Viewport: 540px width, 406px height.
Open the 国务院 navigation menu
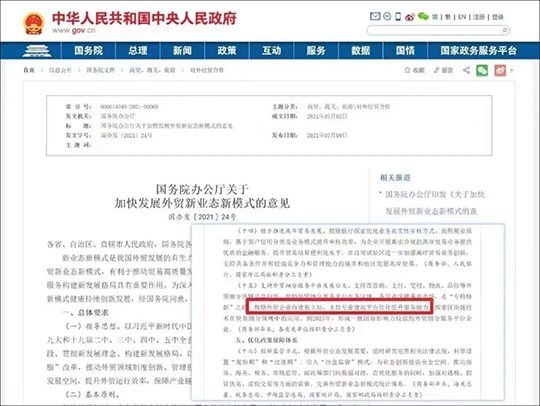point(89,51)
